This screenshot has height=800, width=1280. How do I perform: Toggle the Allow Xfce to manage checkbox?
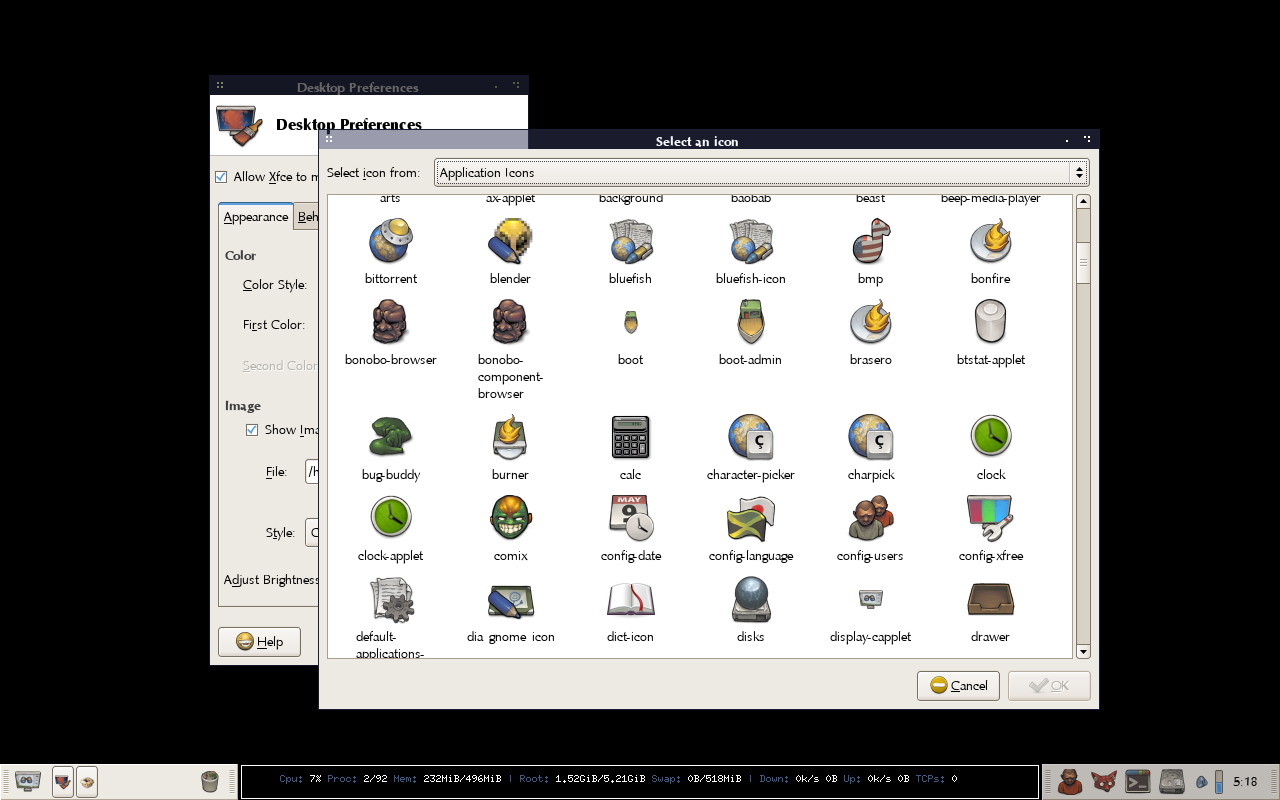[x=221, y=177]
